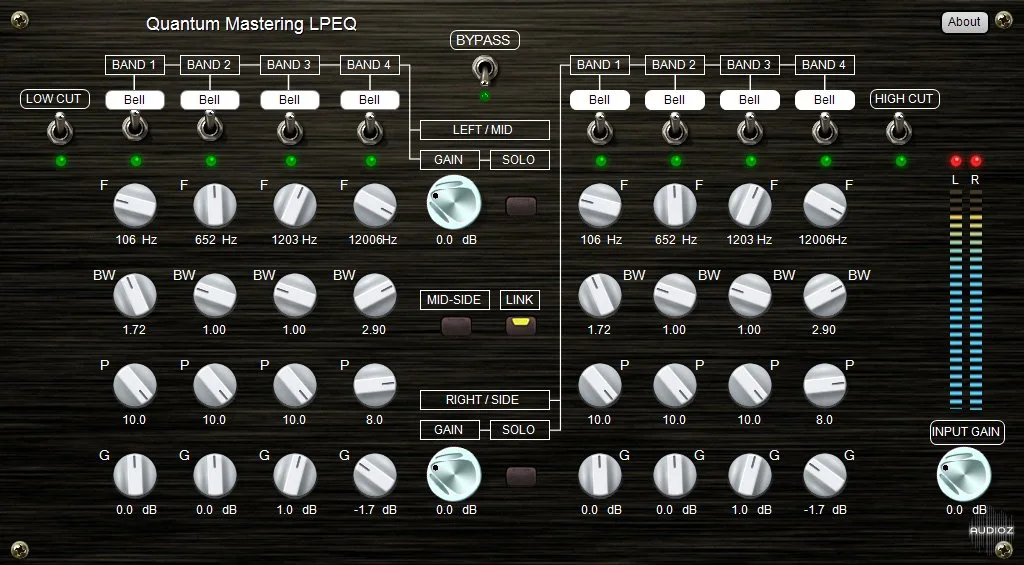The width and height of the screenshot is (1024, 565).
Task: Click right Band 1 frequency knob 106 Hz
Action: pyautogui.click(x=600, y=205)
